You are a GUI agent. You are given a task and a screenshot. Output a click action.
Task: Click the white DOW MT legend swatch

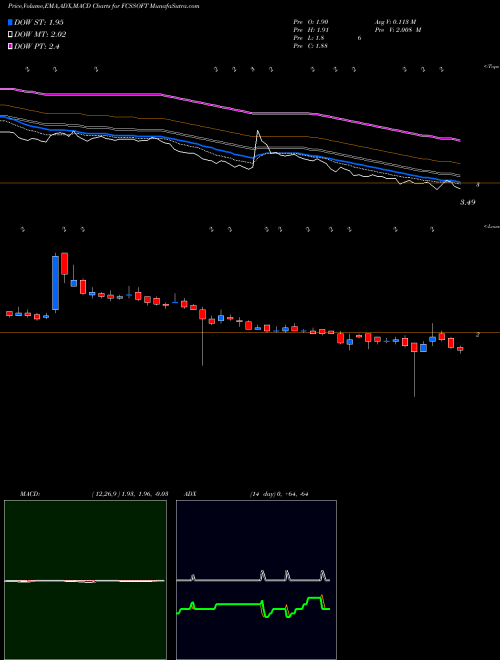(10, 34)
